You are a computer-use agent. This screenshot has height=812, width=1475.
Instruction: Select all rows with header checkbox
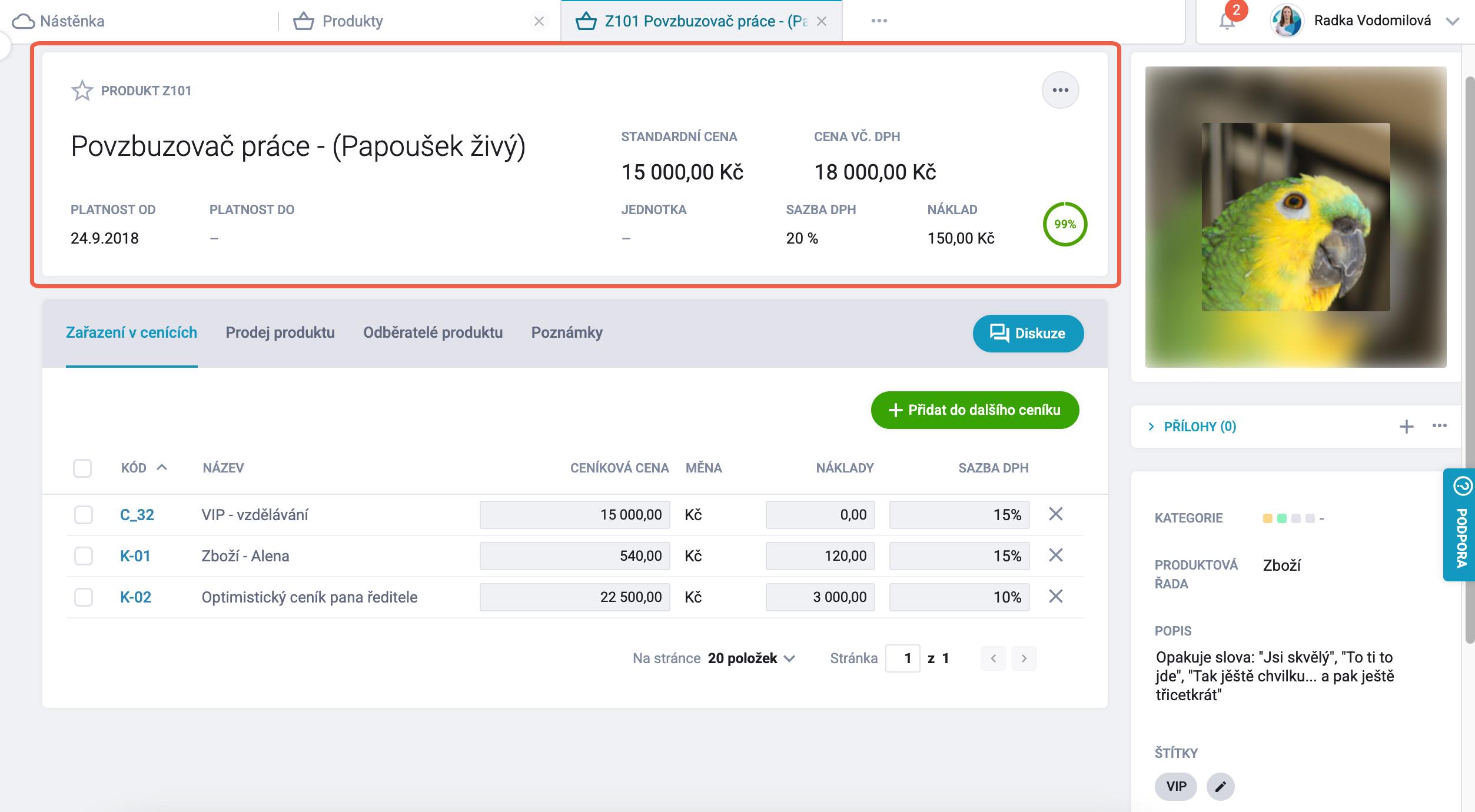(x=82, y=468)
